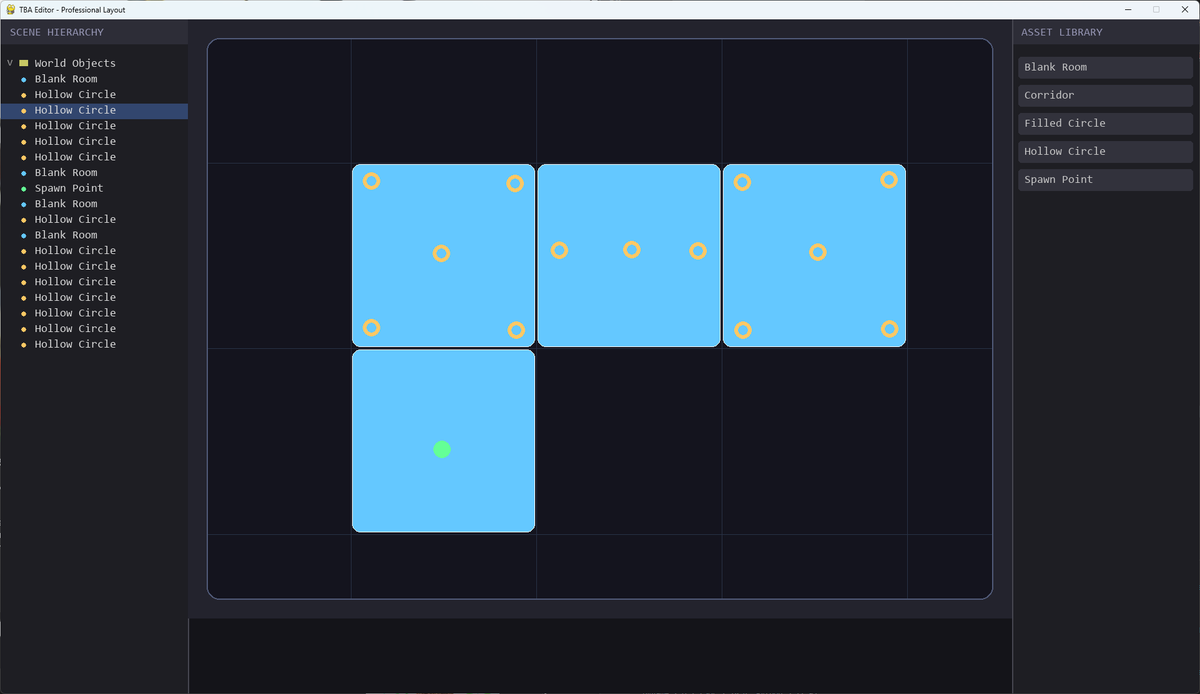Choose Hollow Circle in the Asset Library
Screen dimensions: 1200x694
(x=1105, y=151)
